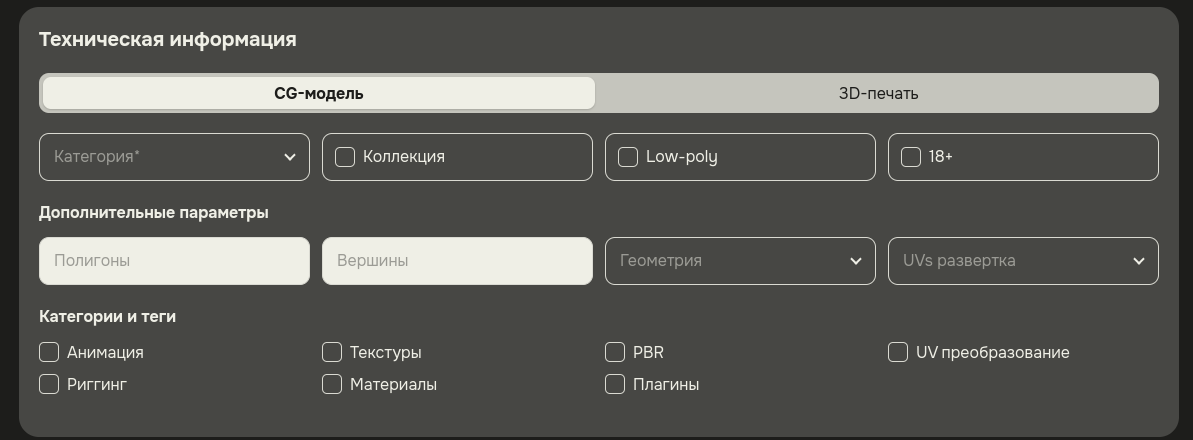Focus the Вершины input field
This screenshot has height=440, width=1193.
click(x=457, y=261)
